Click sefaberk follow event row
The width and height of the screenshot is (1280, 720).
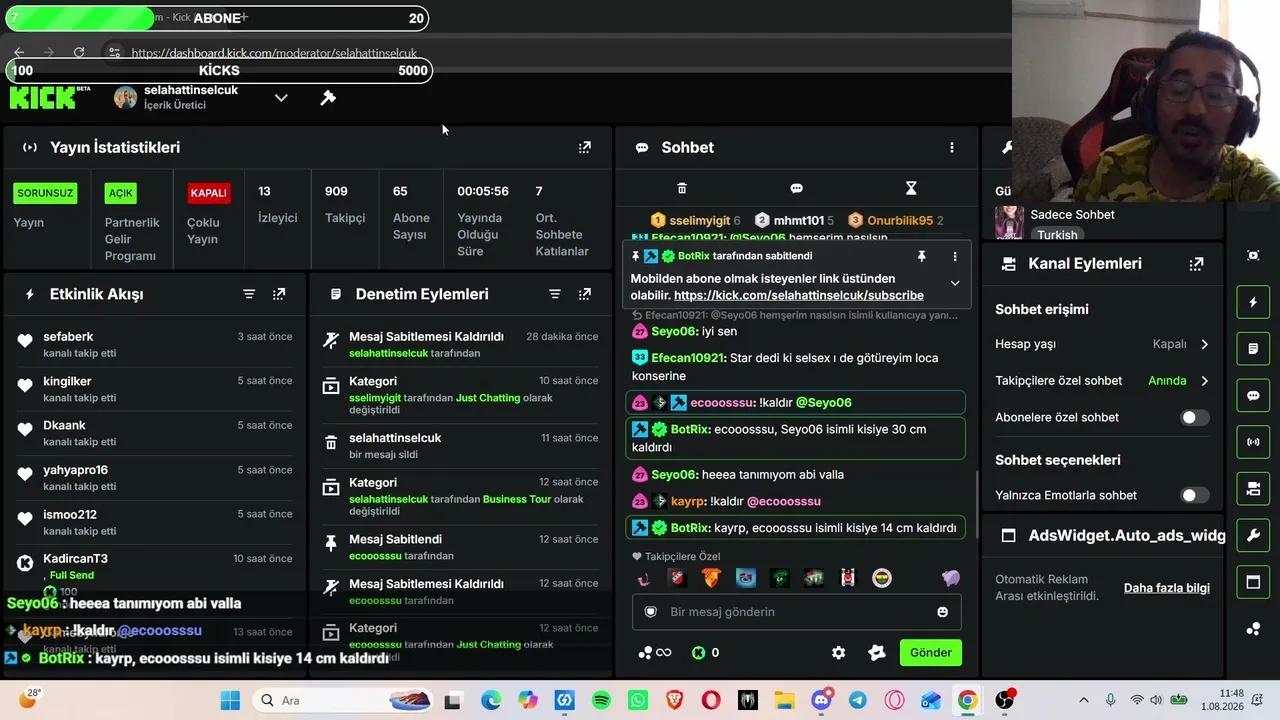[156, 344]
